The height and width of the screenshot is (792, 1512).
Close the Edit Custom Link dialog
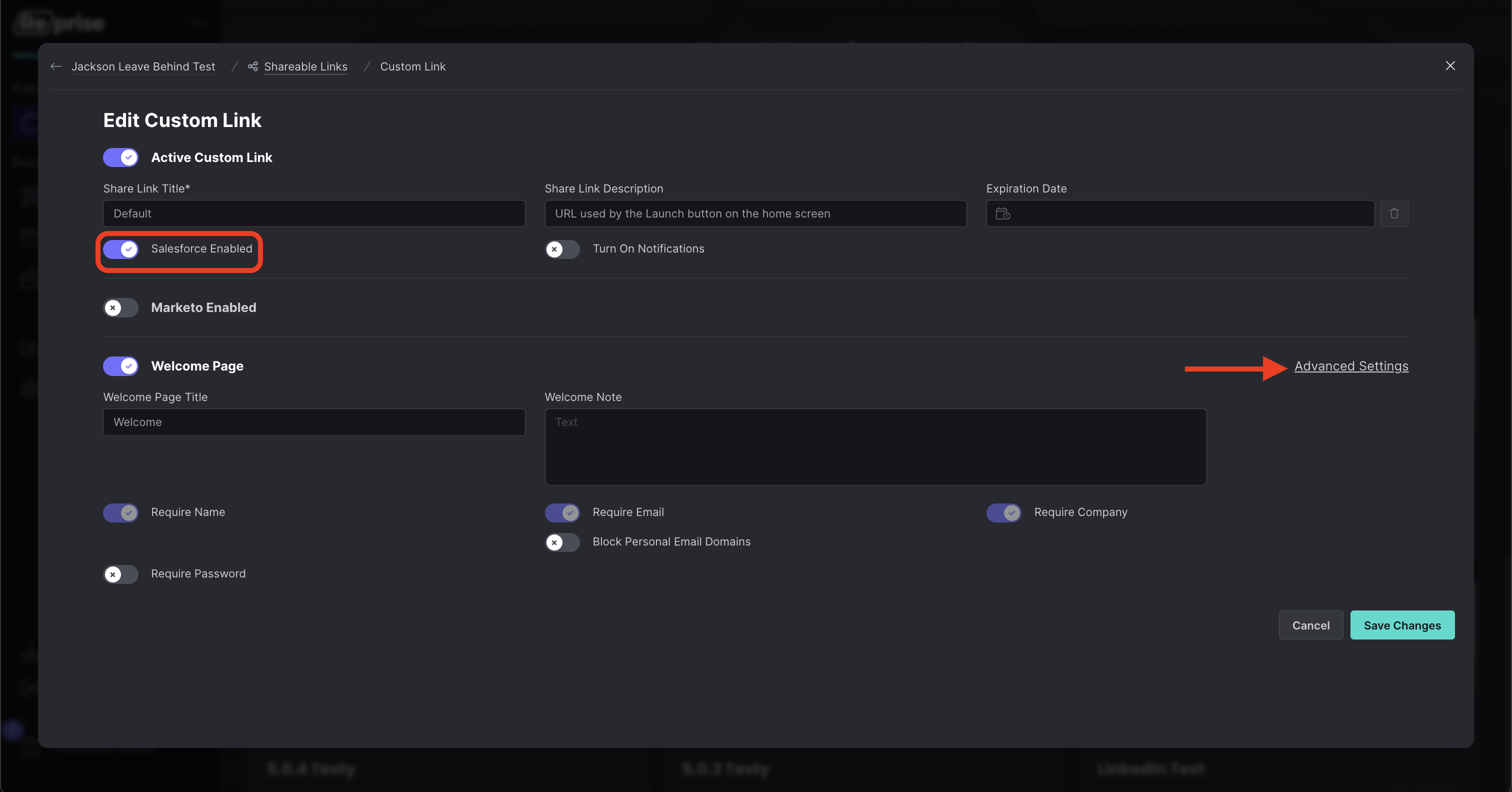coord(1450,66)
